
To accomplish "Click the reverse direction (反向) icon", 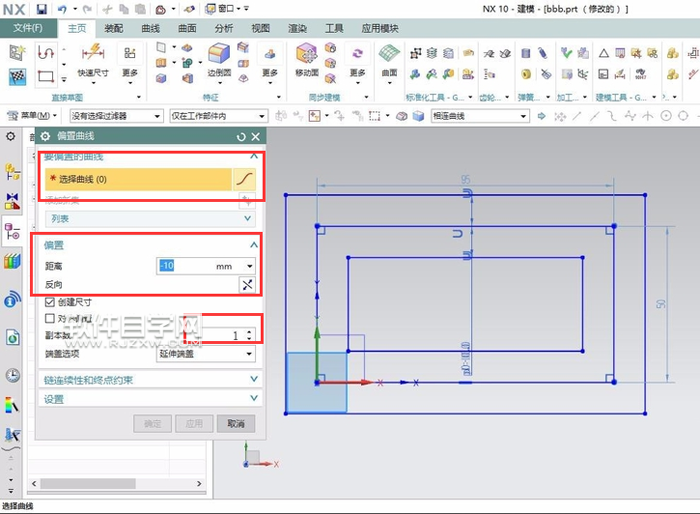I will coord(247,285).
